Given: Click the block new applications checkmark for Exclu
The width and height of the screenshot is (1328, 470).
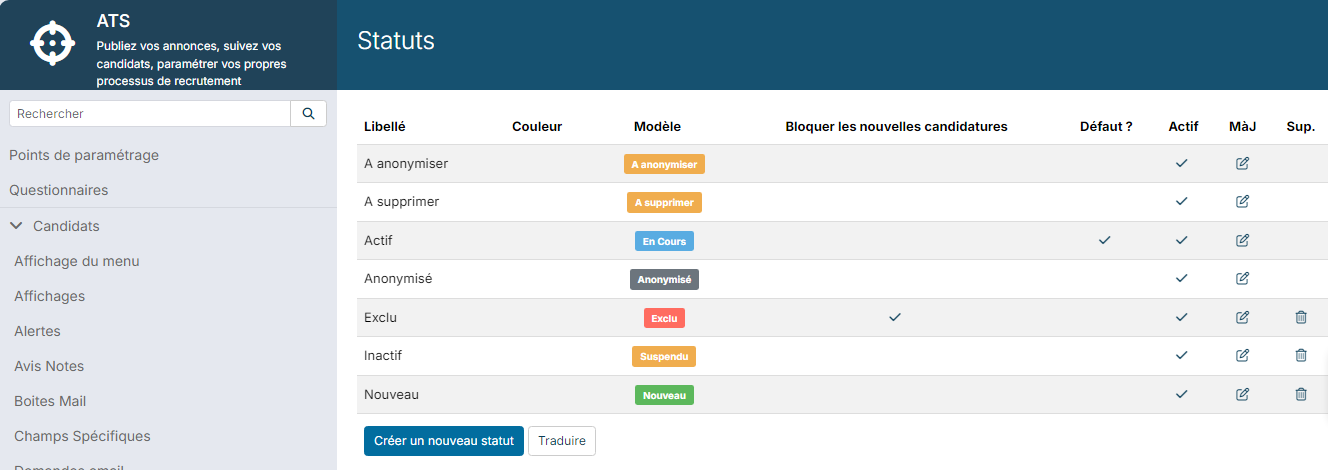Looking at the screenshot, I should coord(895,317).
